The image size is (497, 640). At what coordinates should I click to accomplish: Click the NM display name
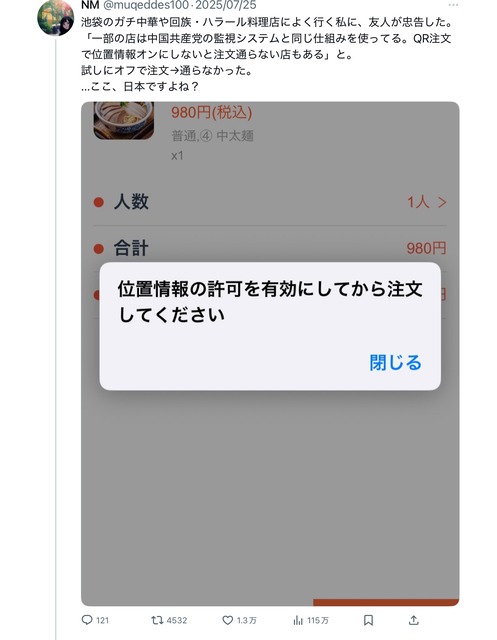point(90,5)
